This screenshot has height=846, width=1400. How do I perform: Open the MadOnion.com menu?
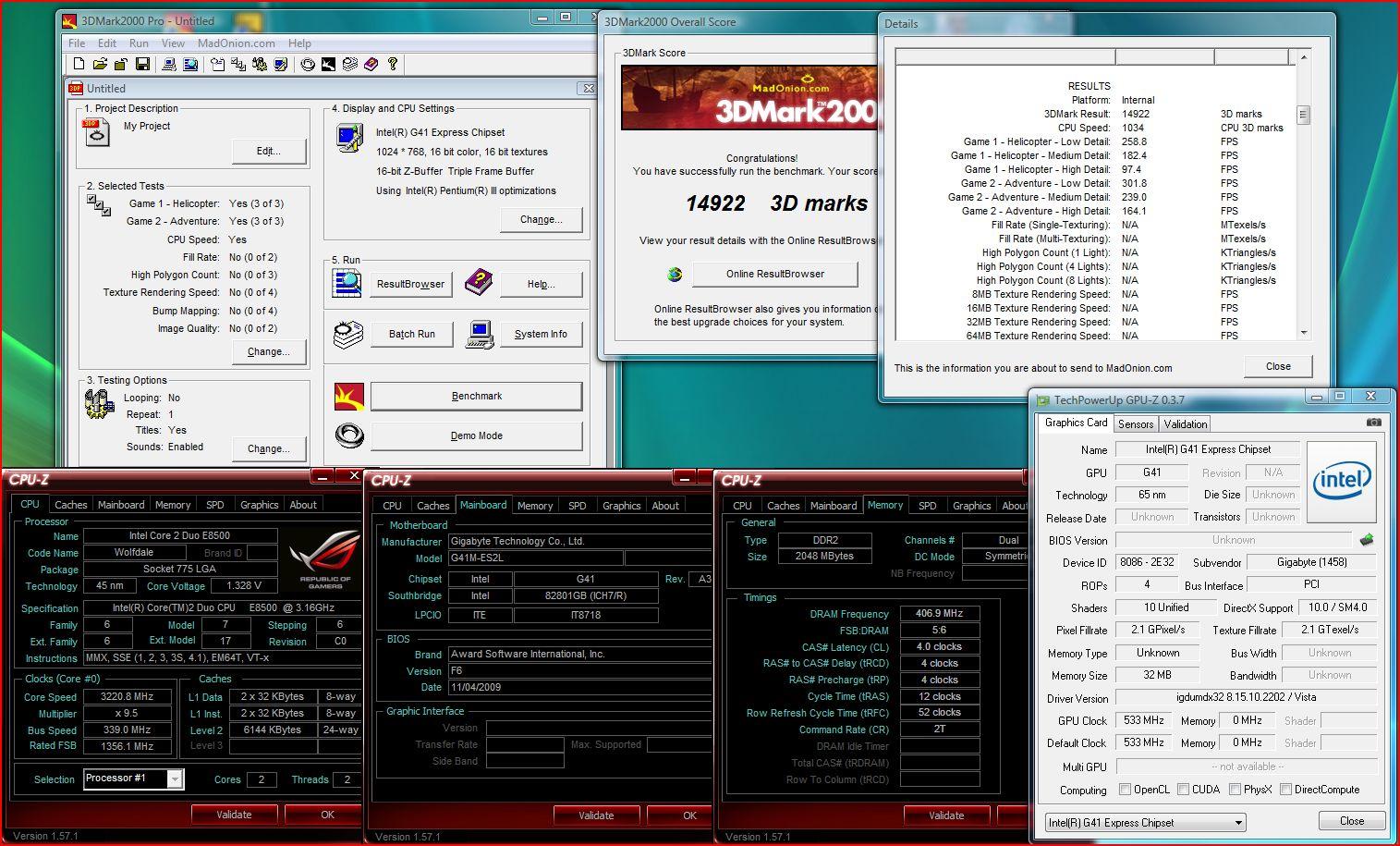pyautogui.click(x=236, y=43)
